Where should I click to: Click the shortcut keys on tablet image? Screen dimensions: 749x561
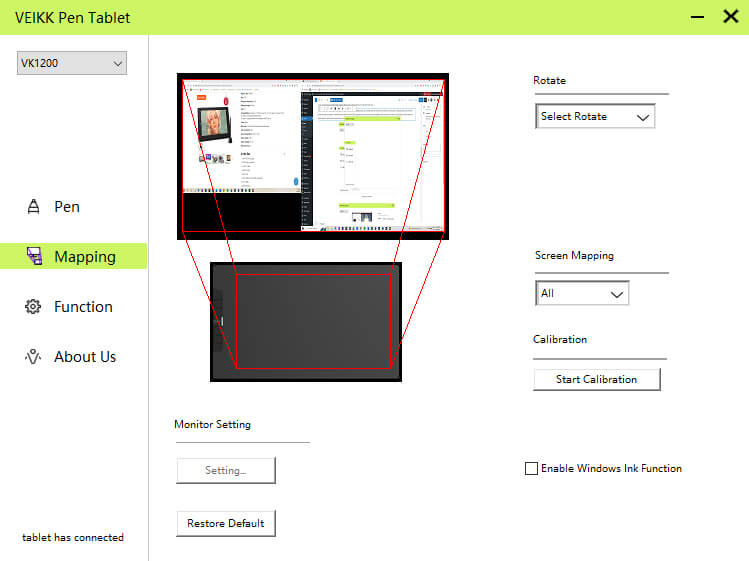pyautogui.click(x=219, y=321)
